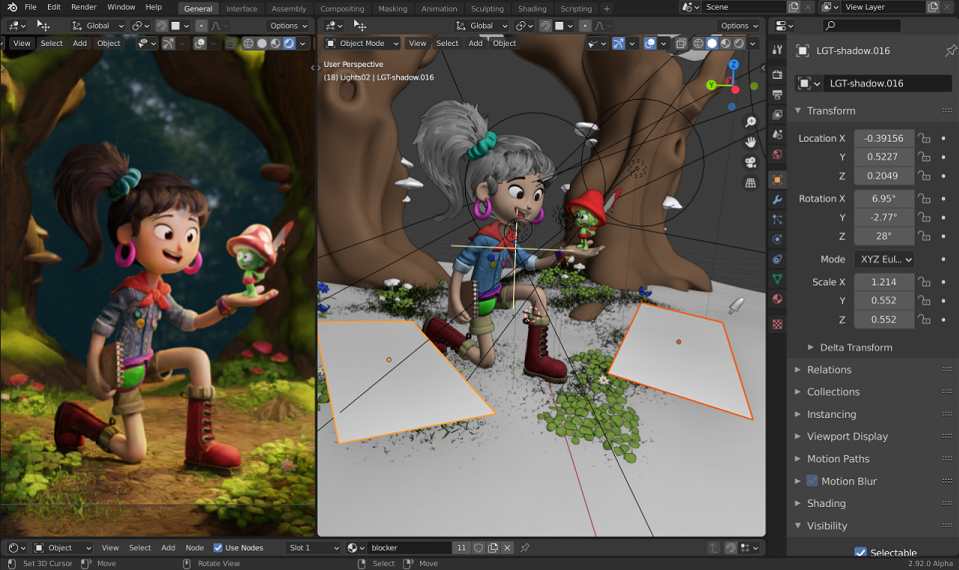Expand the Delta Transform section
The width and height of the screenshot is (959, 570).
coord(810,347)
